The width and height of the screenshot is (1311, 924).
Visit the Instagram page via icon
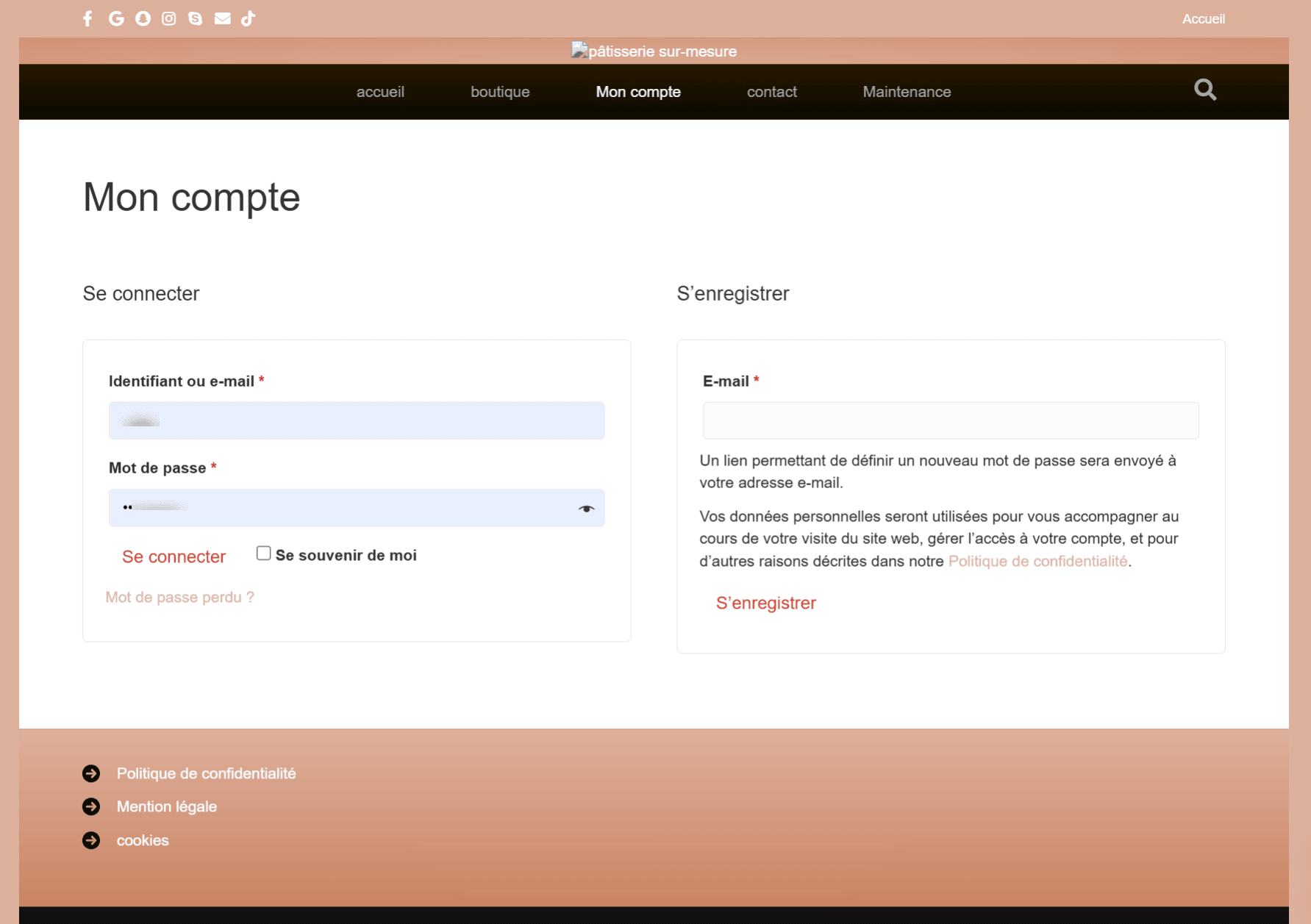(169, 18)
